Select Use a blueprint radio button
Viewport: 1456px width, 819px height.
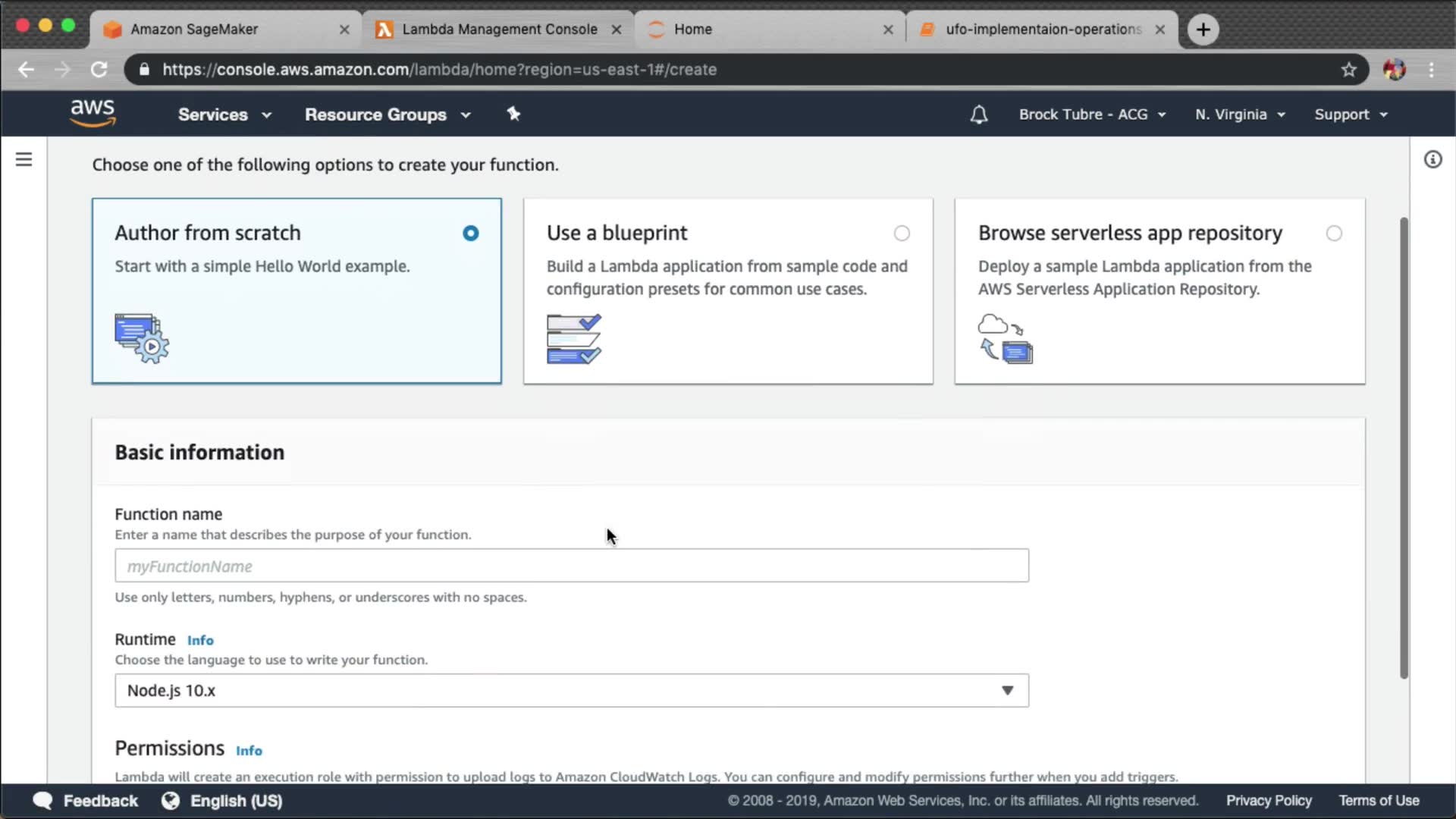coord(901,234)
